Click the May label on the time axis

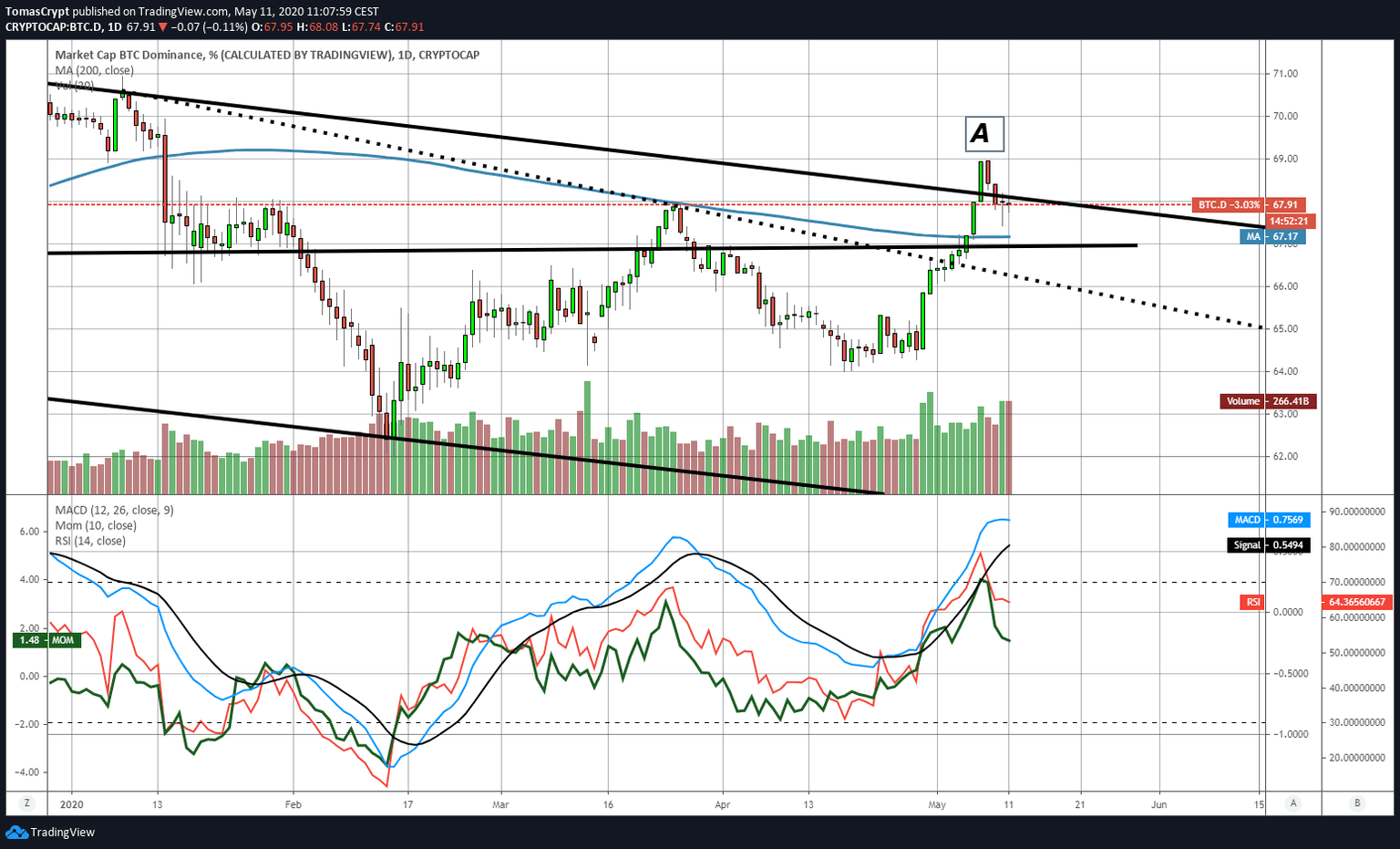click(937, 805)
